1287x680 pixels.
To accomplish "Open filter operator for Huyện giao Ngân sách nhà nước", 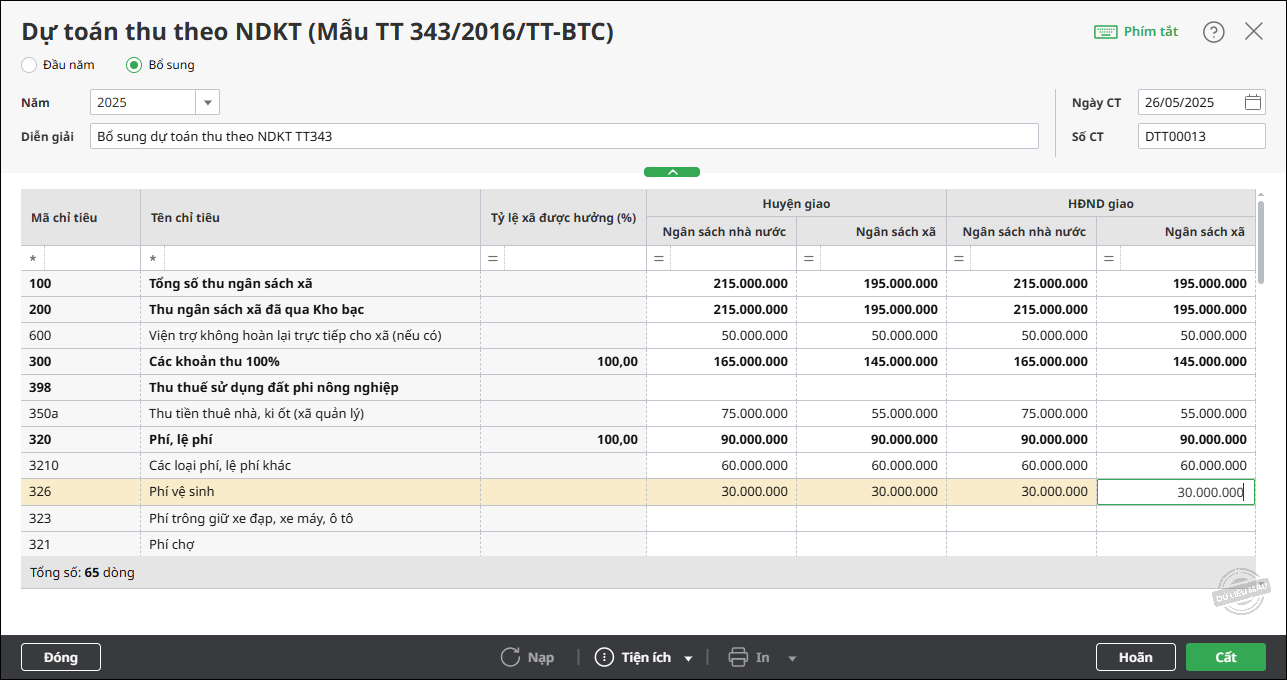I will (659, 259).
